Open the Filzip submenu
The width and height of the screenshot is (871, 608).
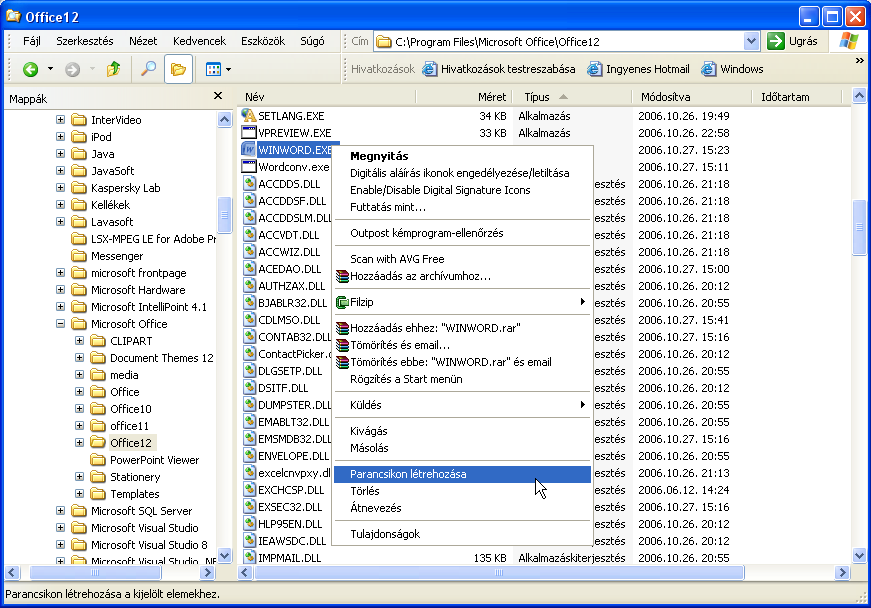coord(462,302)
